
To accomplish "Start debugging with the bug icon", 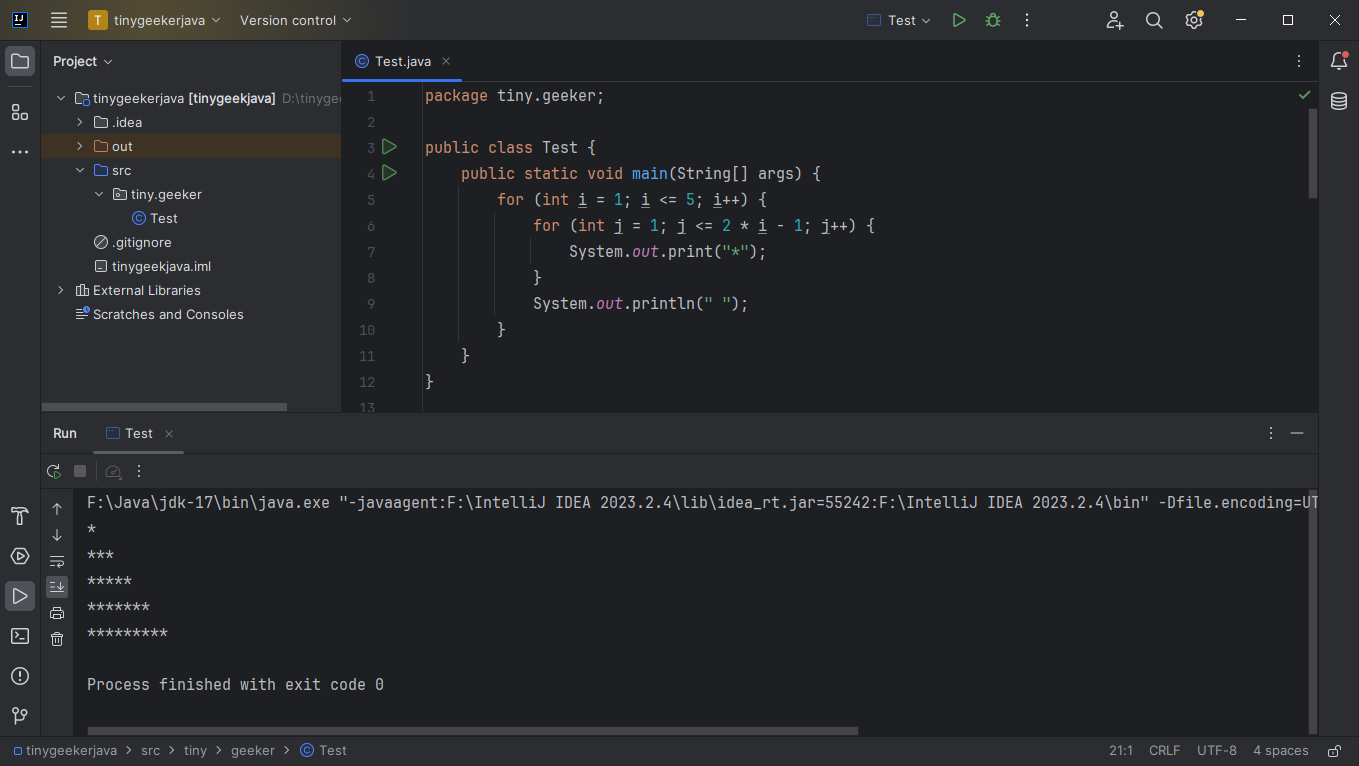I will pos(993,20).
